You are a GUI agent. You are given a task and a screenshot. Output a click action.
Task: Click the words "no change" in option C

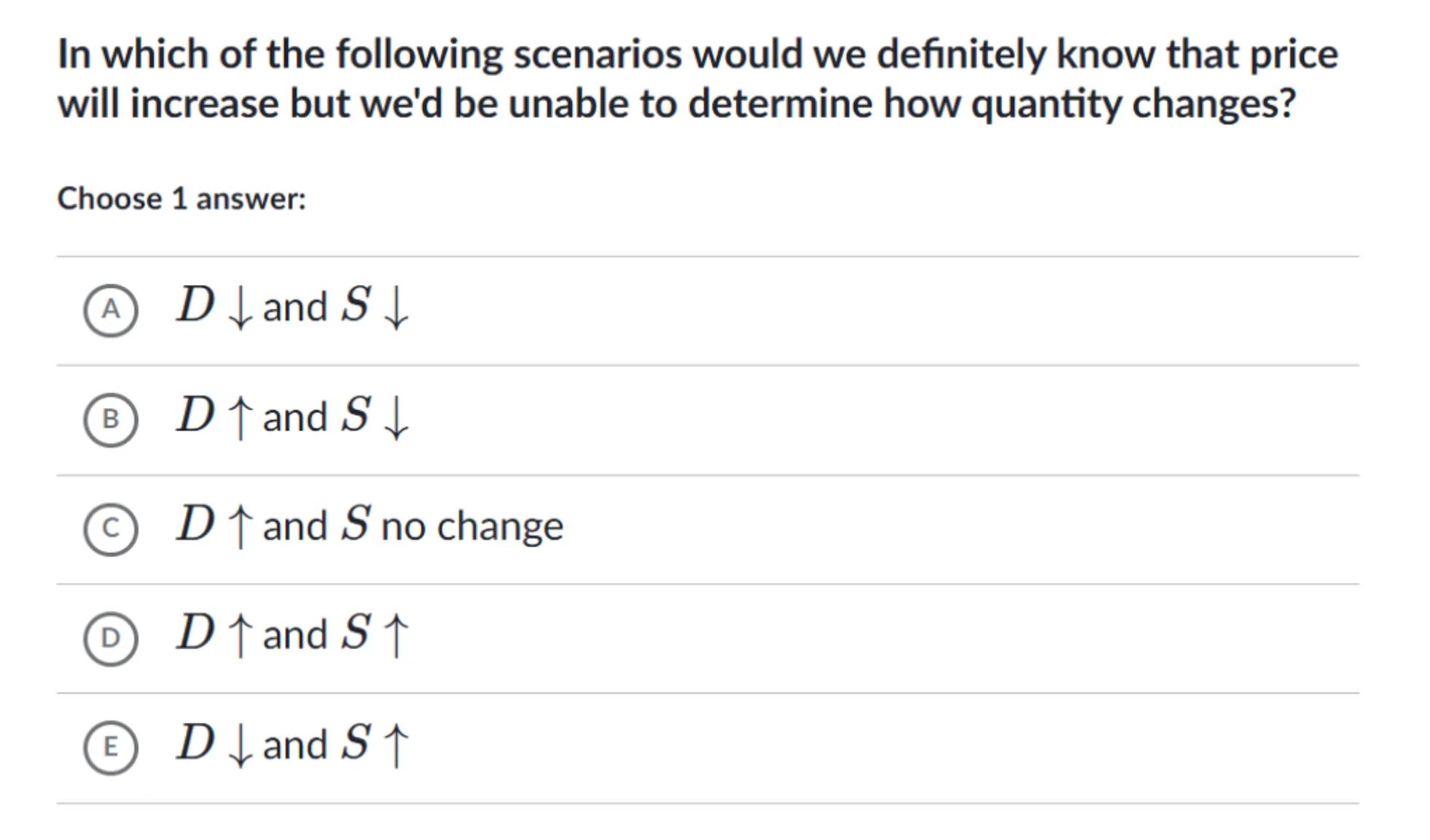[x=472, y=526]
